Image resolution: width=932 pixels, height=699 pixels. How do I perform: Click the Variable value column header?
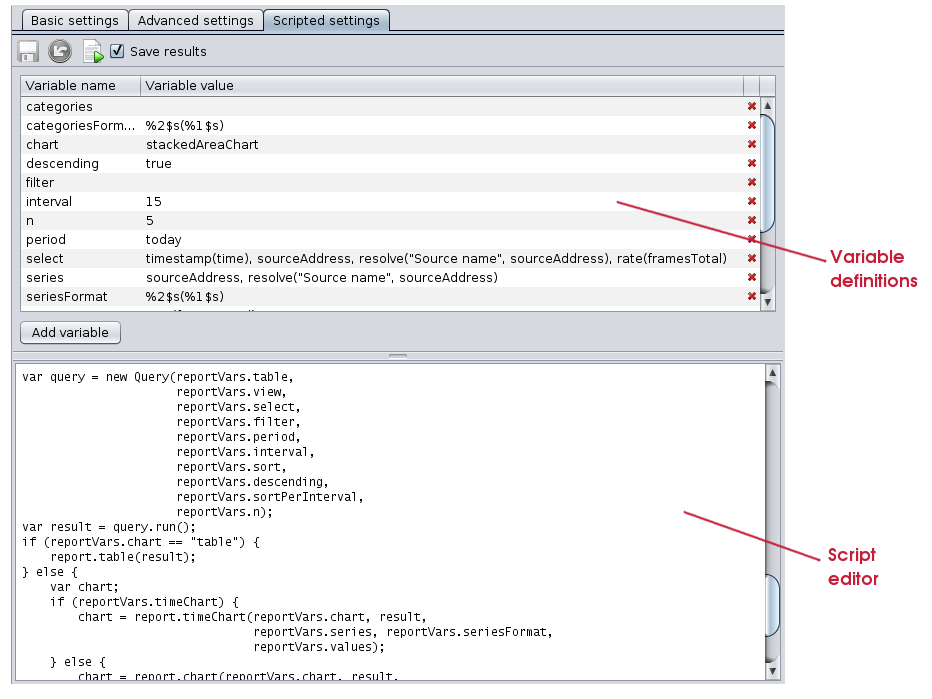pyautogui.click(x=440, y=86)
